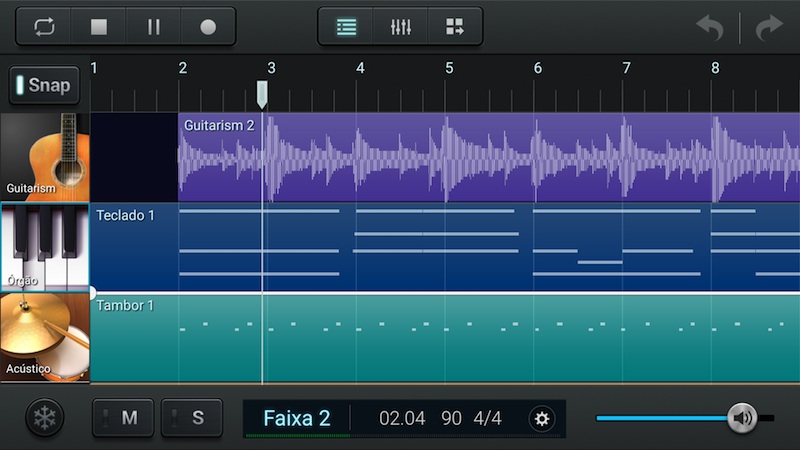The image size is (800, 450).
Task: Stop playback with the square button
Action: click(x=99, y=27)
